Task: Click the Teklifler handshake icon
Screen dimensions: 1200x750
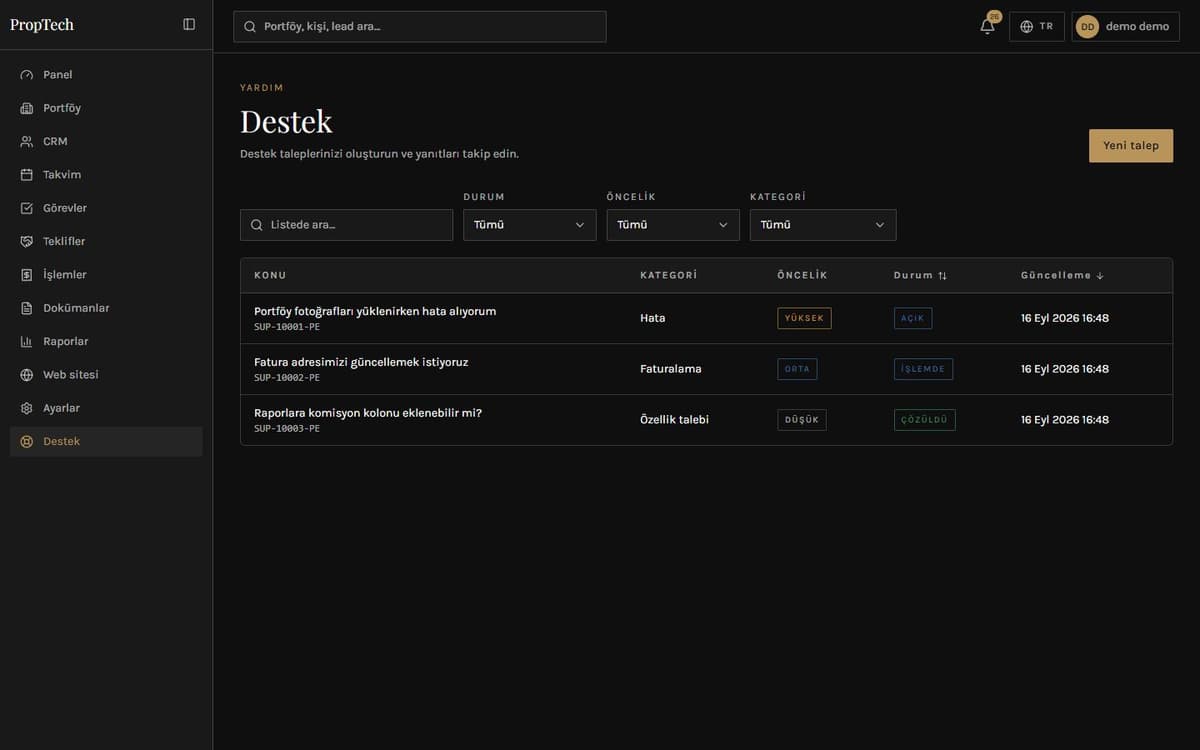Action: tap(27, 242)
